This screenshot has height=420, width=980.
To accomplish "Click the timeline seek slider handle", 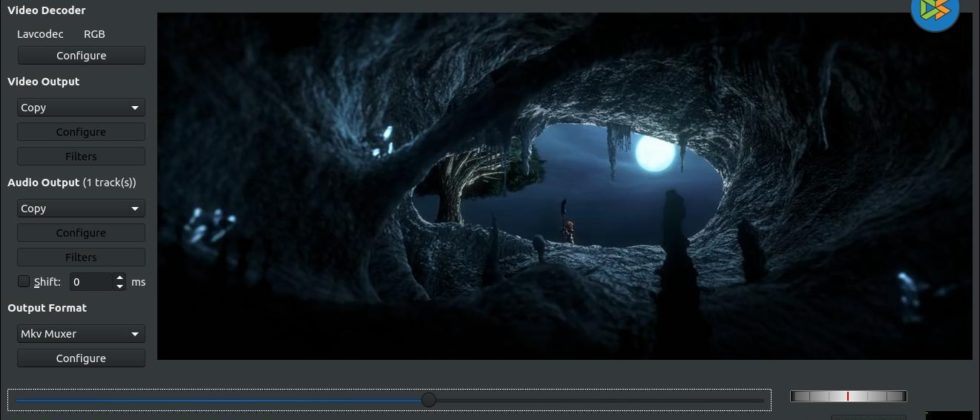I will (429, 400).
